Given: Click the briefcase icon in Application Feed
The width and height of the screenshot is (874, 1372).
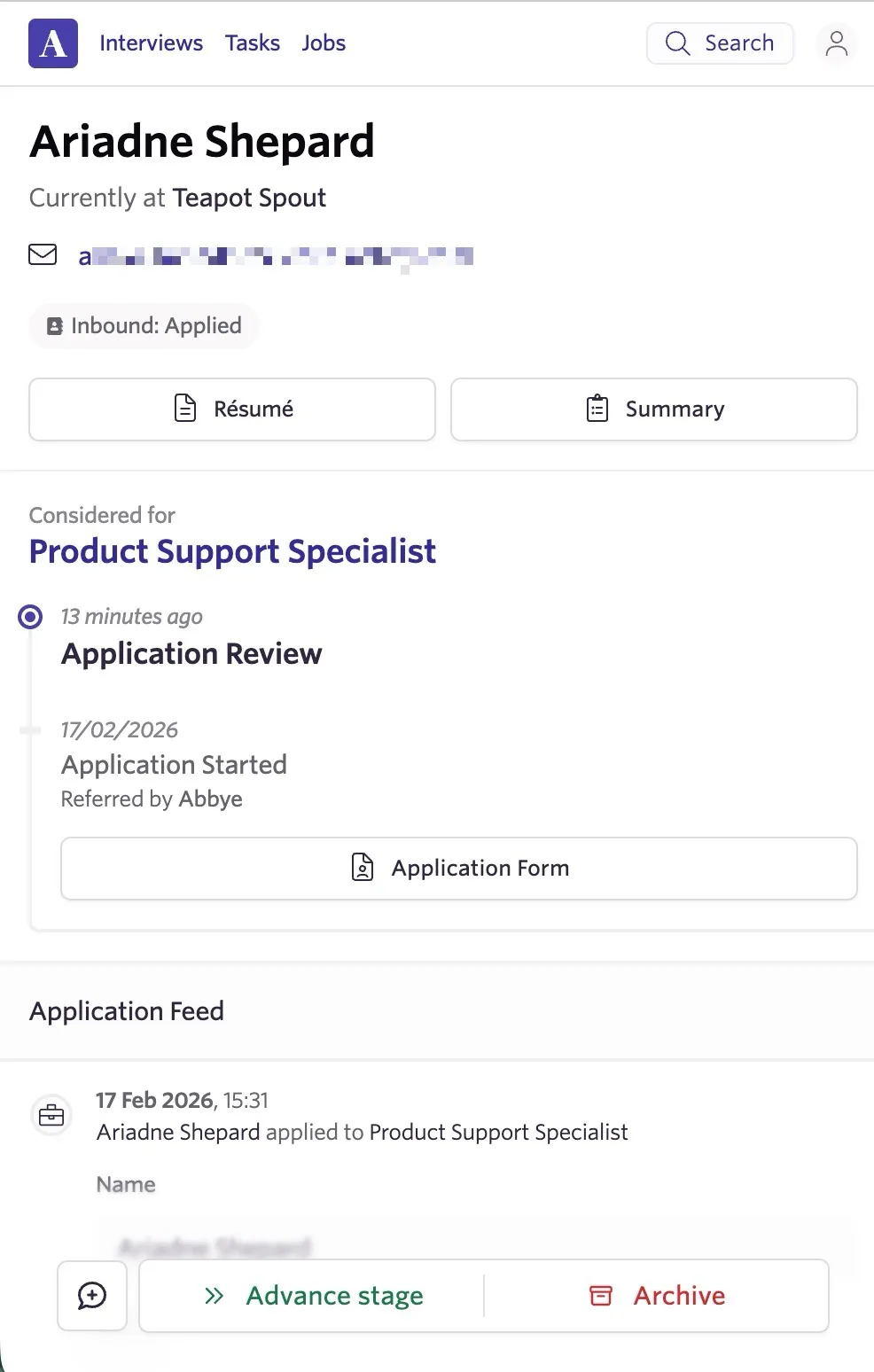Looking at the screenshot, I should 51,1114.
